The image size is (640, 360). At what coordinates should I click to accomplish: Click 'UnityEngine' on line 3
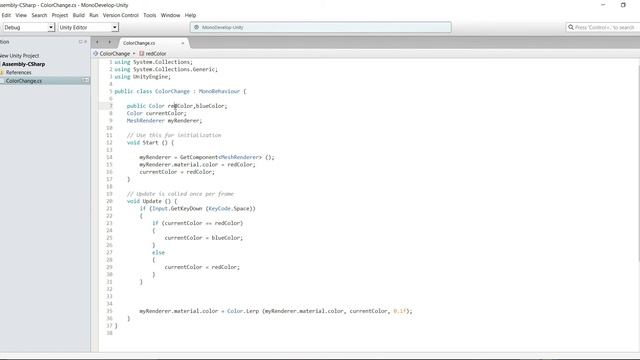[150, 77]
